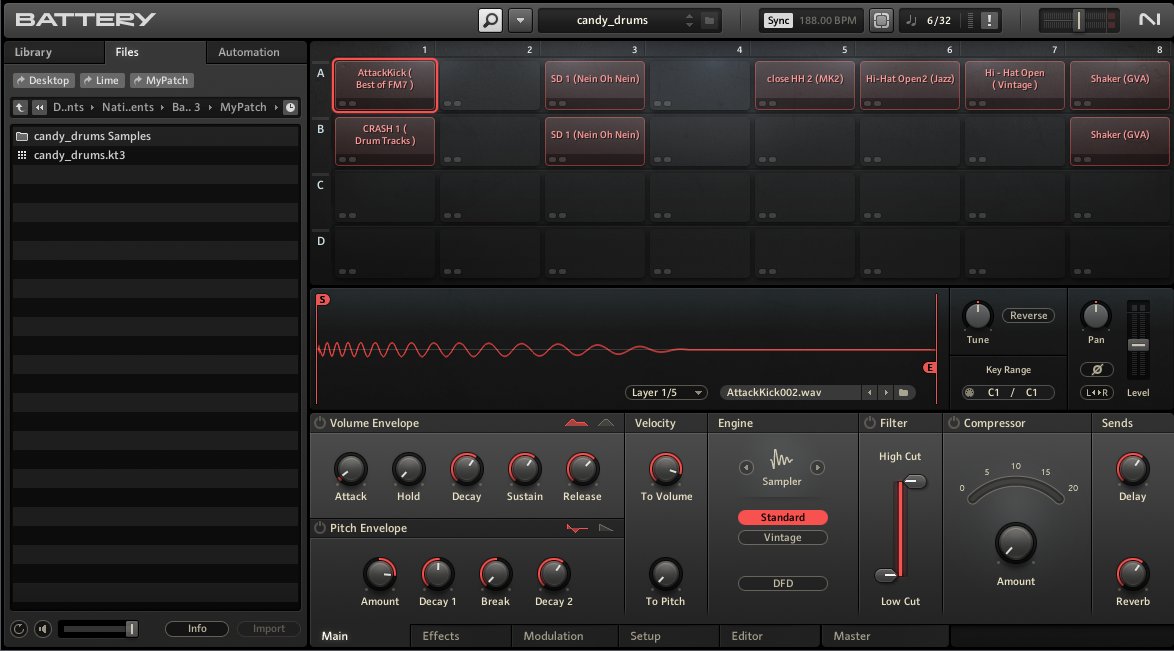The height and width of the screenshot is (651, 1174).
Task: Open Layer 1/5 dropdown
Action: tap(666, 393)
